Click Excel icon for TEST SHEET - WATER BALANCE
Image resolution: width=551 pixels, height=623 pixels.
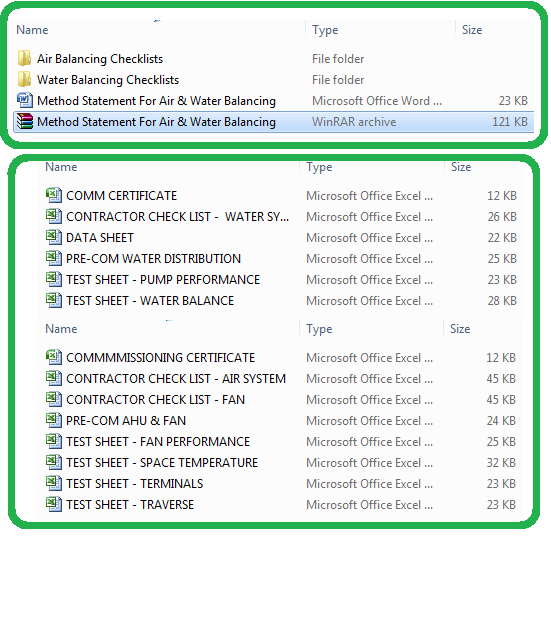pyautogui.click(x=54, y=300)
